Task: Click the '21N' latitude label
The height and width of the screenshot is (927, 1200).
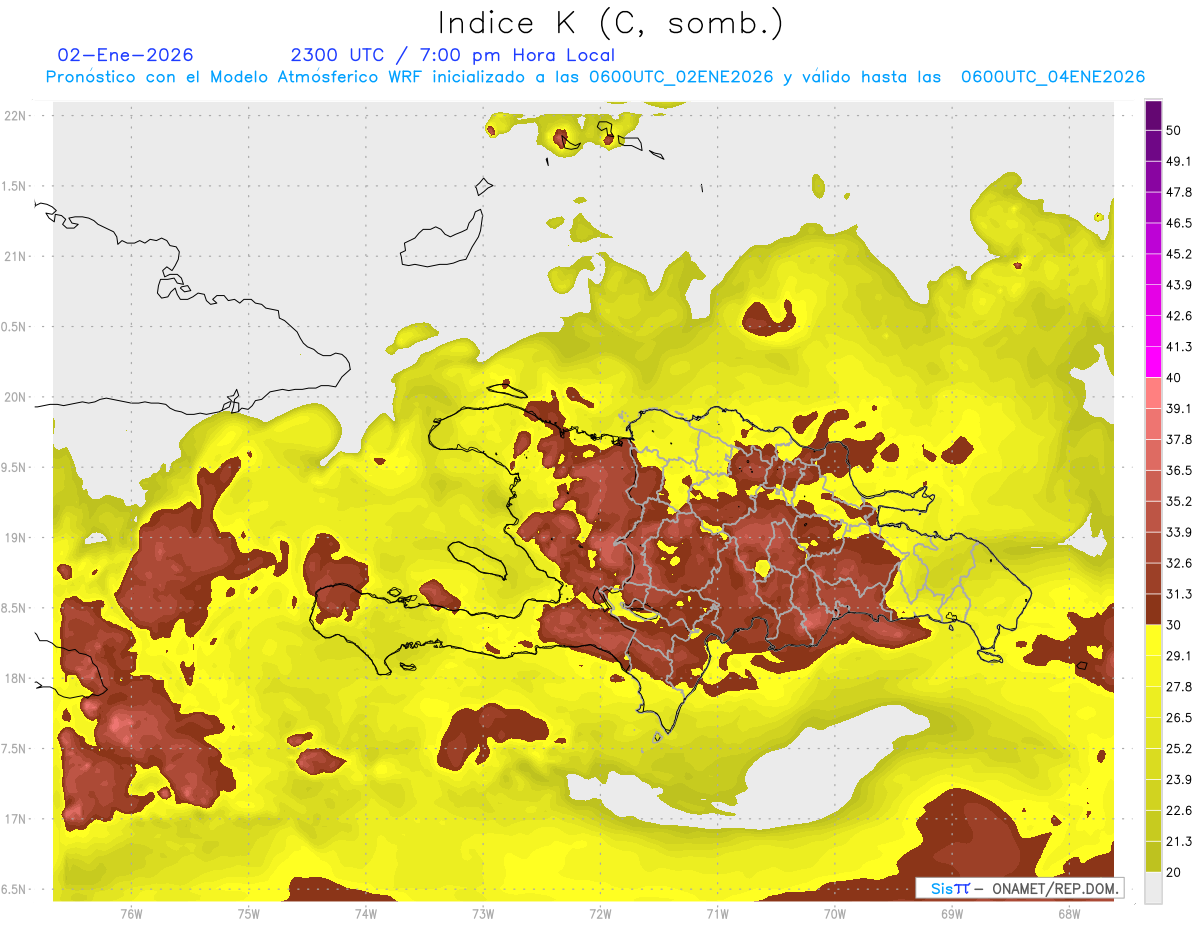Action: coord(16,256)
